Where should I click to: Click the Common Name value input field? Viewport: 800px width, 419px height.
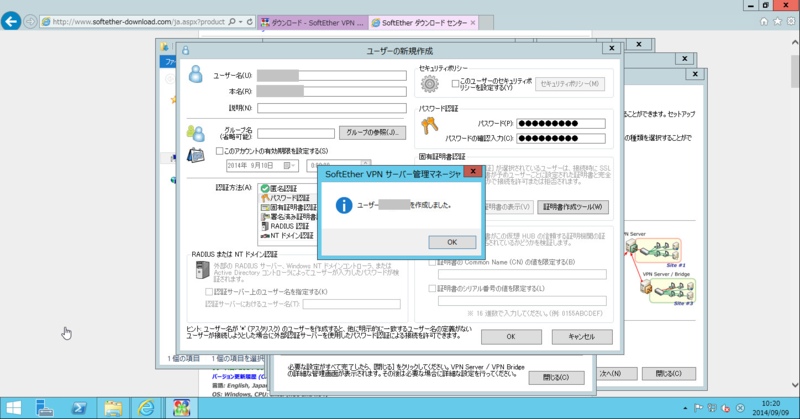click(x=522, y=274)
